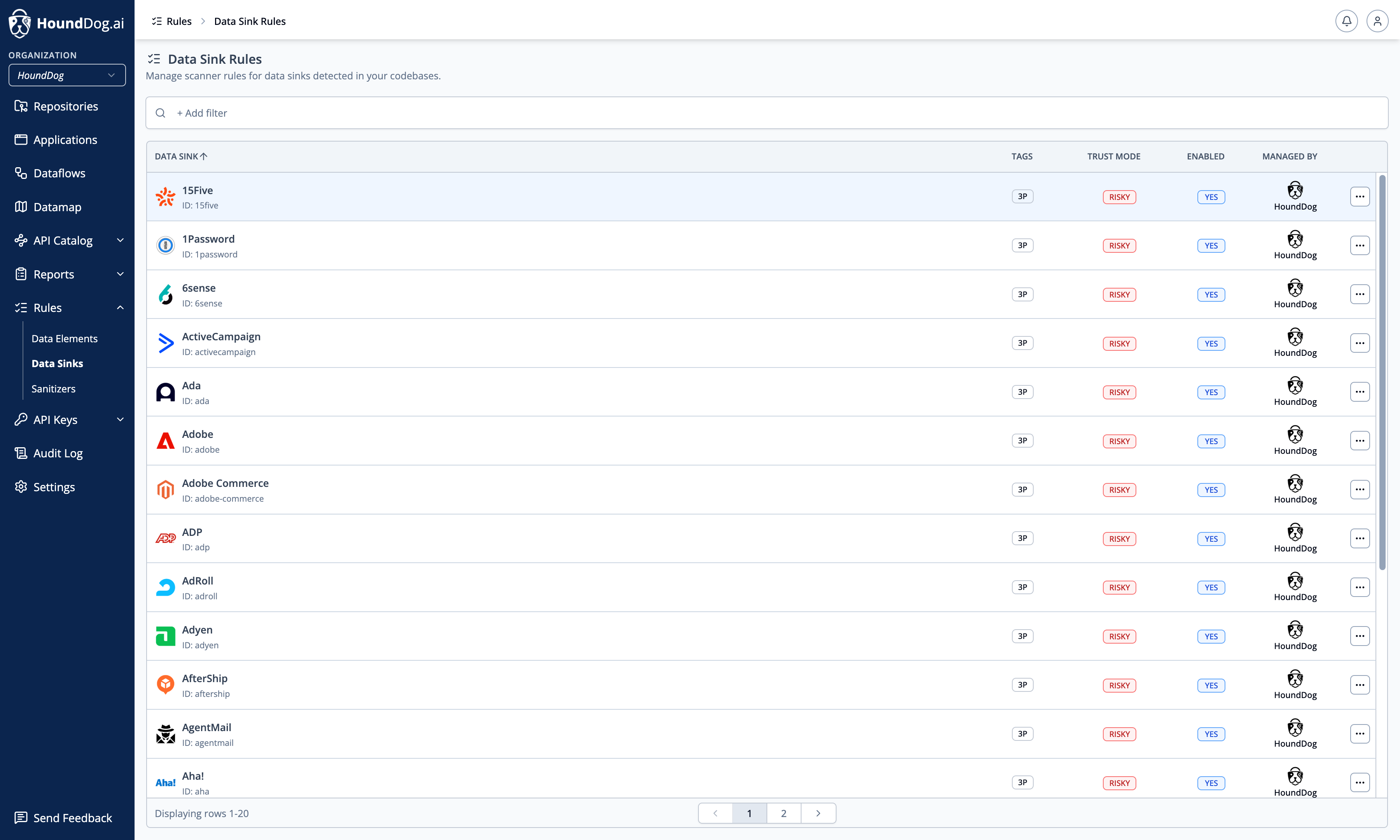The image size is (1400, 840).
Task: Click the YES enabled badge for 15Five
Action: click(x=1211, y=197)
